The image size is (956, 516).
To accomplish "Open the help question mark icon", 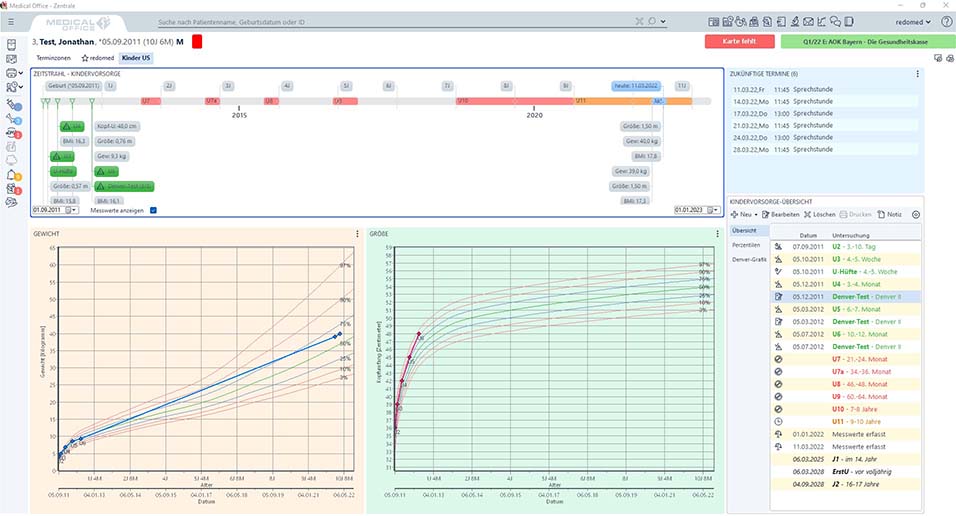I will (x=946, y=22).
